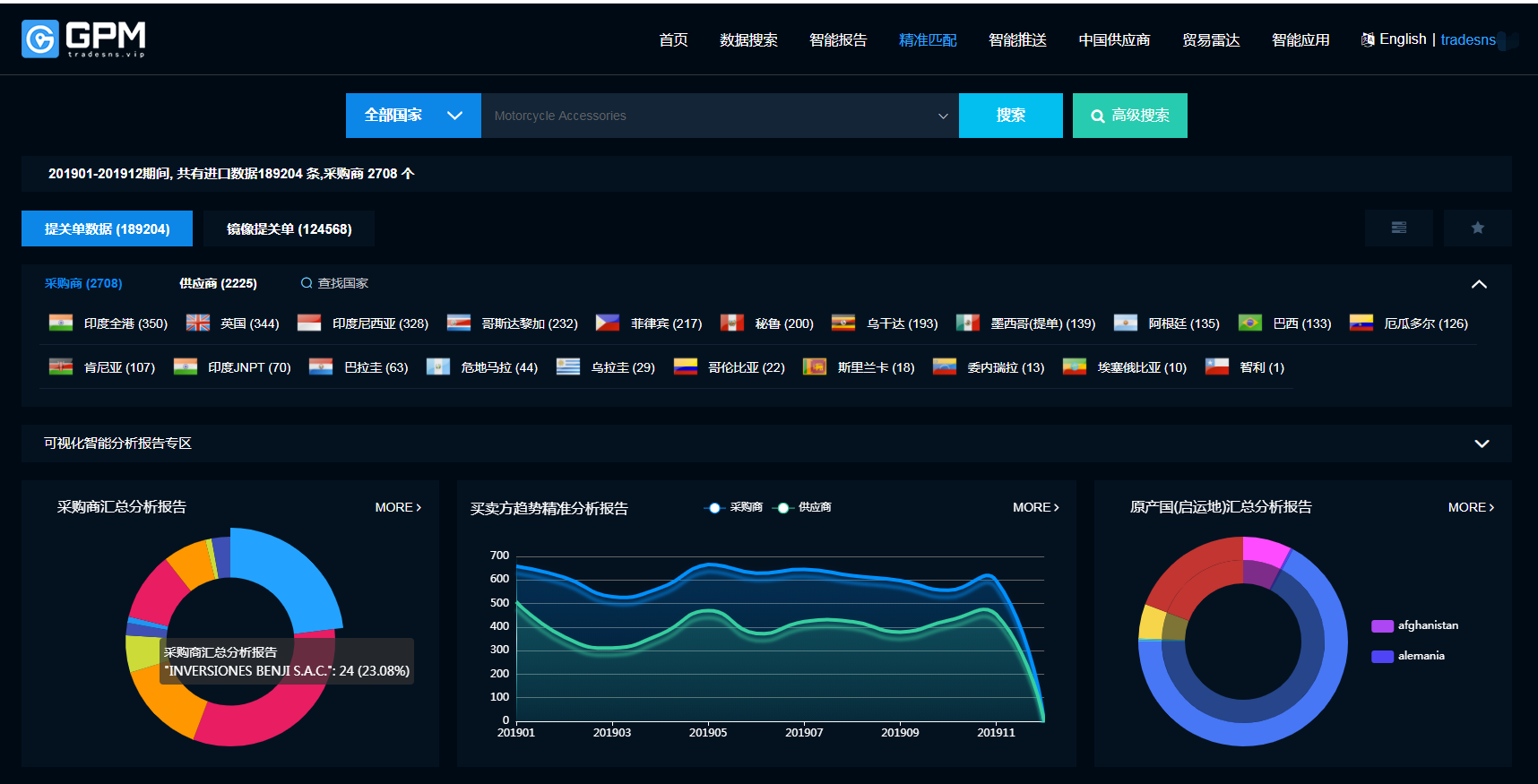Select the Ecuador flag 厄瓜多尔 (126)
Image resolution: width=1538 pixels, height=784 pixels.
pyautogui.click(x=1361, y=323)
